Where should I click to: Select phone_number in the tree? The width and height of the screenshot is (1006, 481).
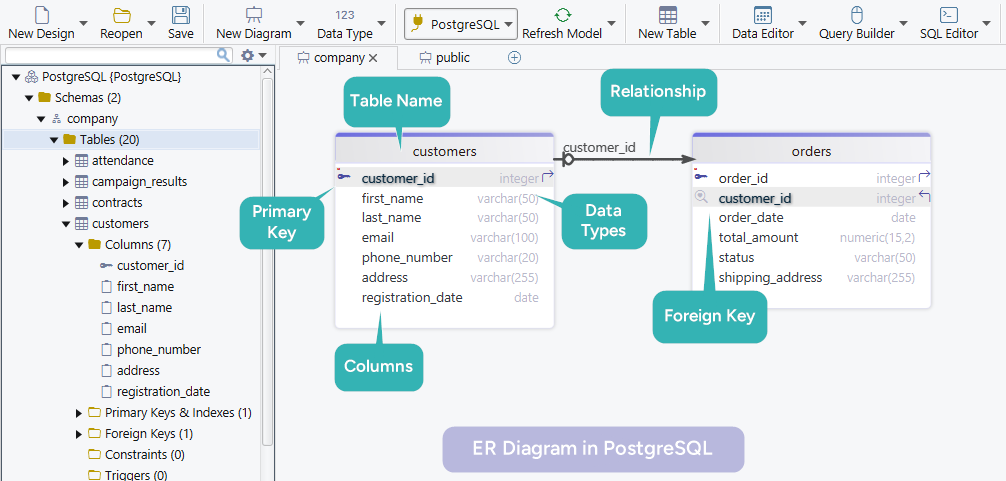click(x=158, y=350)
